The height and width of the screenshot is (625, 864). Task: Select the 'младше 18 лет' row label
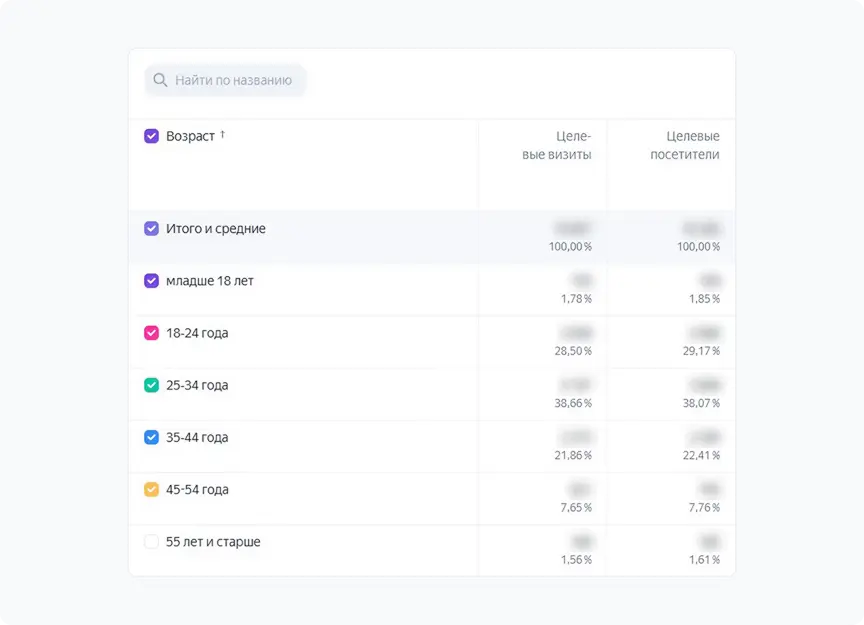210,281
